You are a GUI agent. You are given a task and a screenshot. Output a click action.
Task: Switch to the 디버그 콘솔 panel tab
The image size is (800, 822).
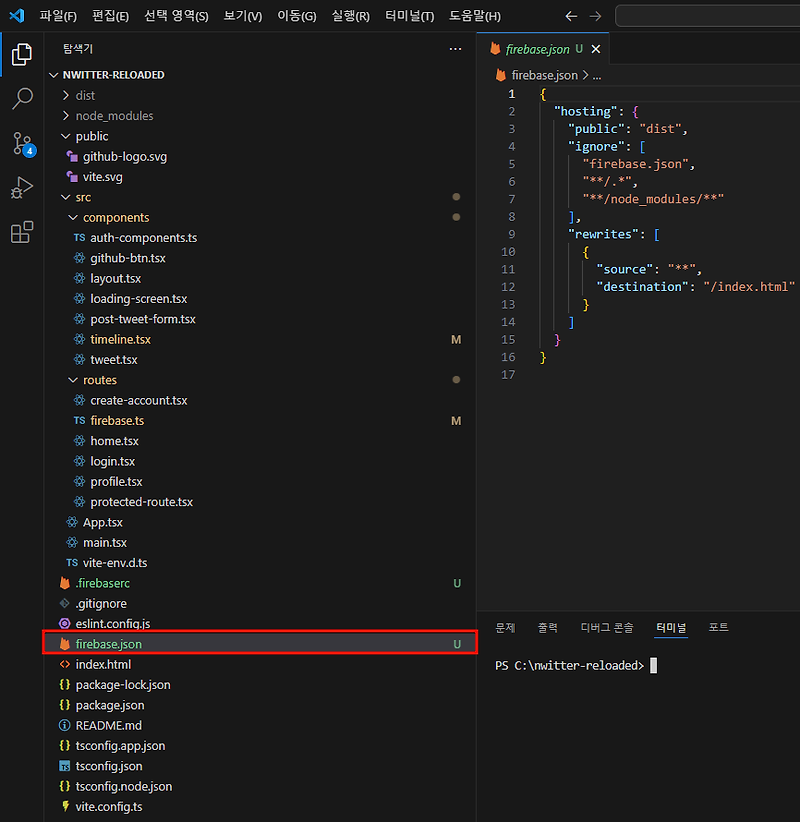(607, 628)
